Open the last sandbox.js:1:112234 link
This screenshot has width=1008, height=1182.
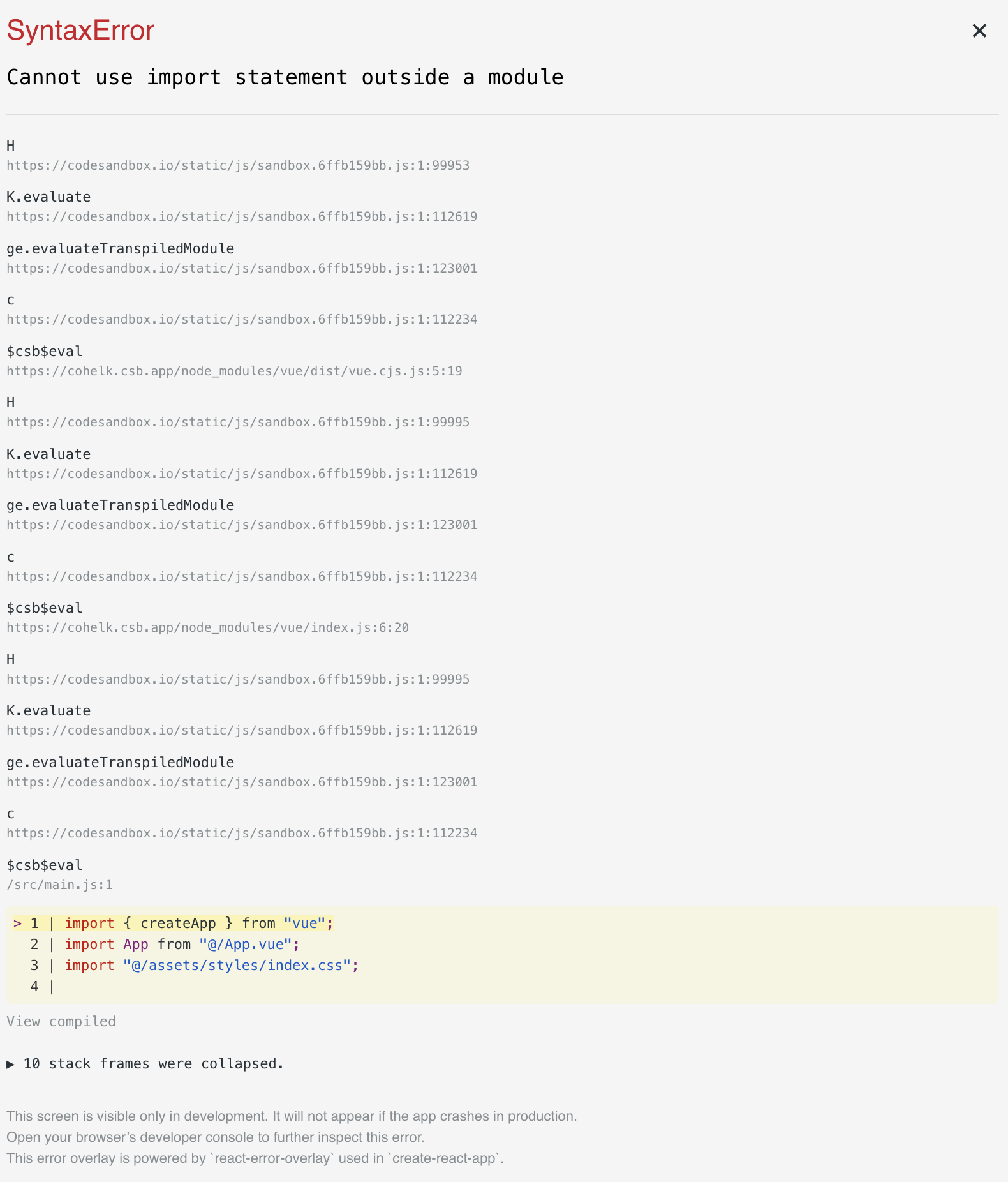tap(242, 833)
